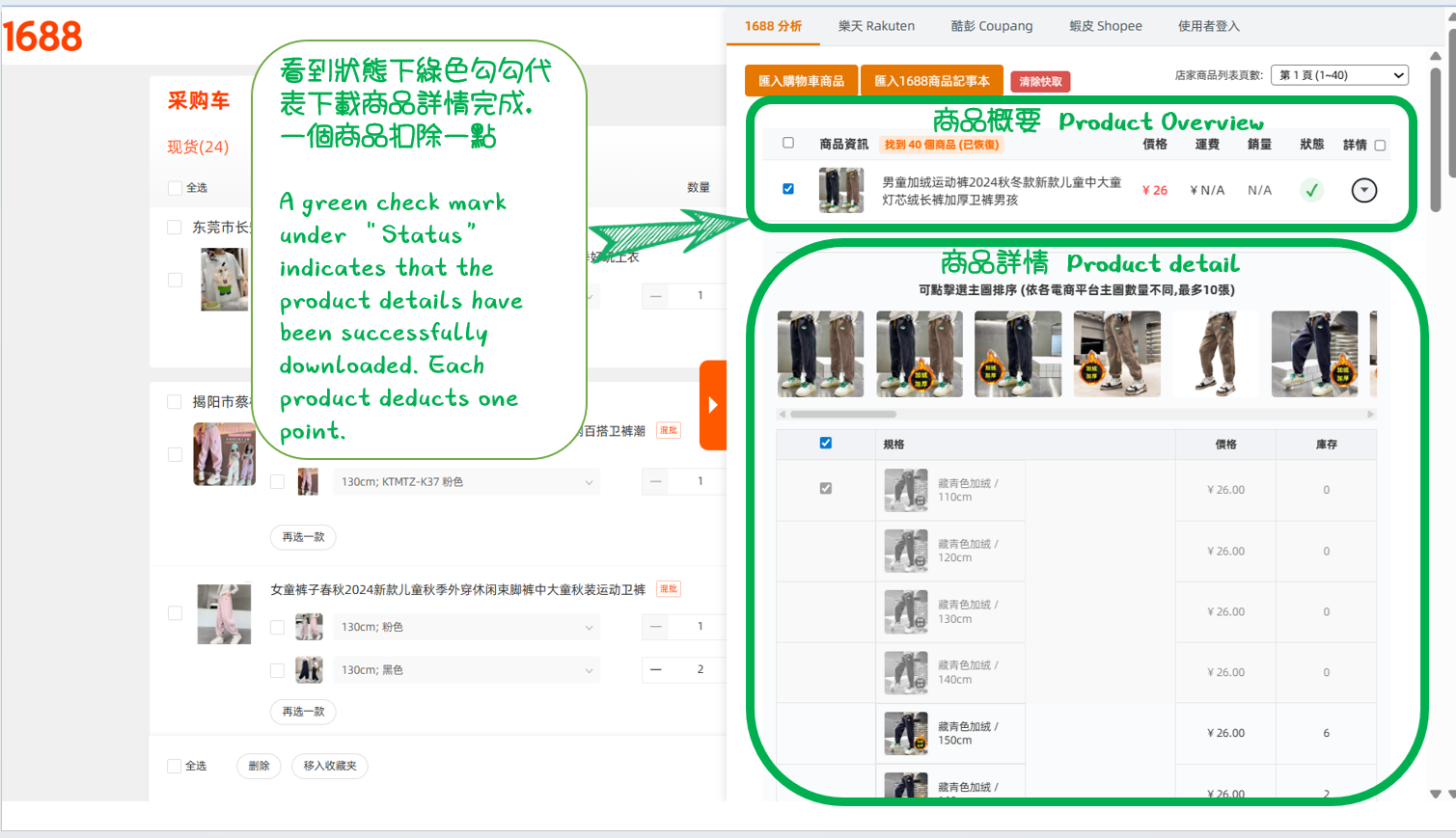Screen dimensions: 1456x838
Task: Click the minus stepper for 130cm 黑色
Action: click(x=656, y=669)
